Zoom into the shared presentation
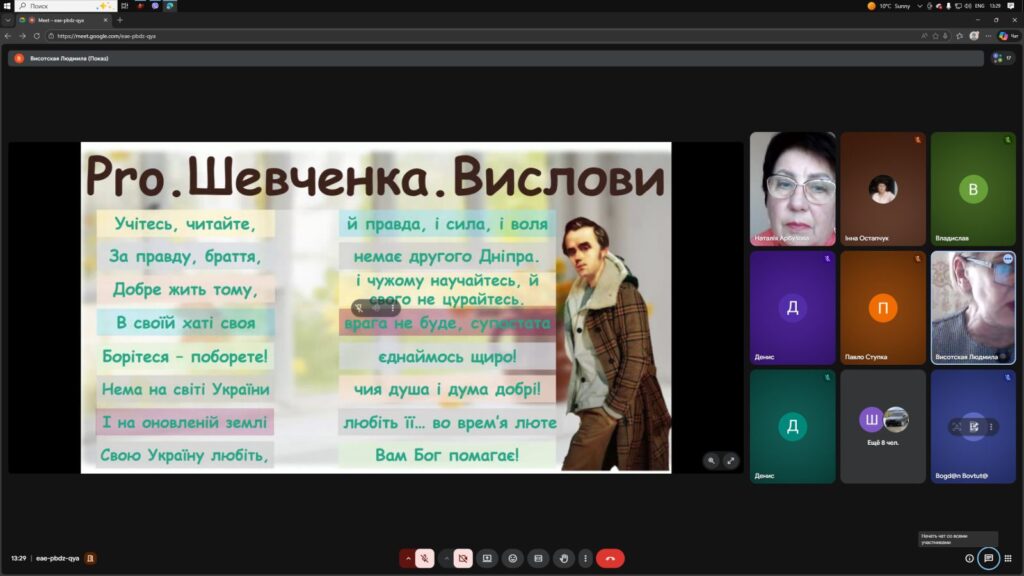Image resolution: width=1024 pixels, height=576 pixels. (711, 460)
